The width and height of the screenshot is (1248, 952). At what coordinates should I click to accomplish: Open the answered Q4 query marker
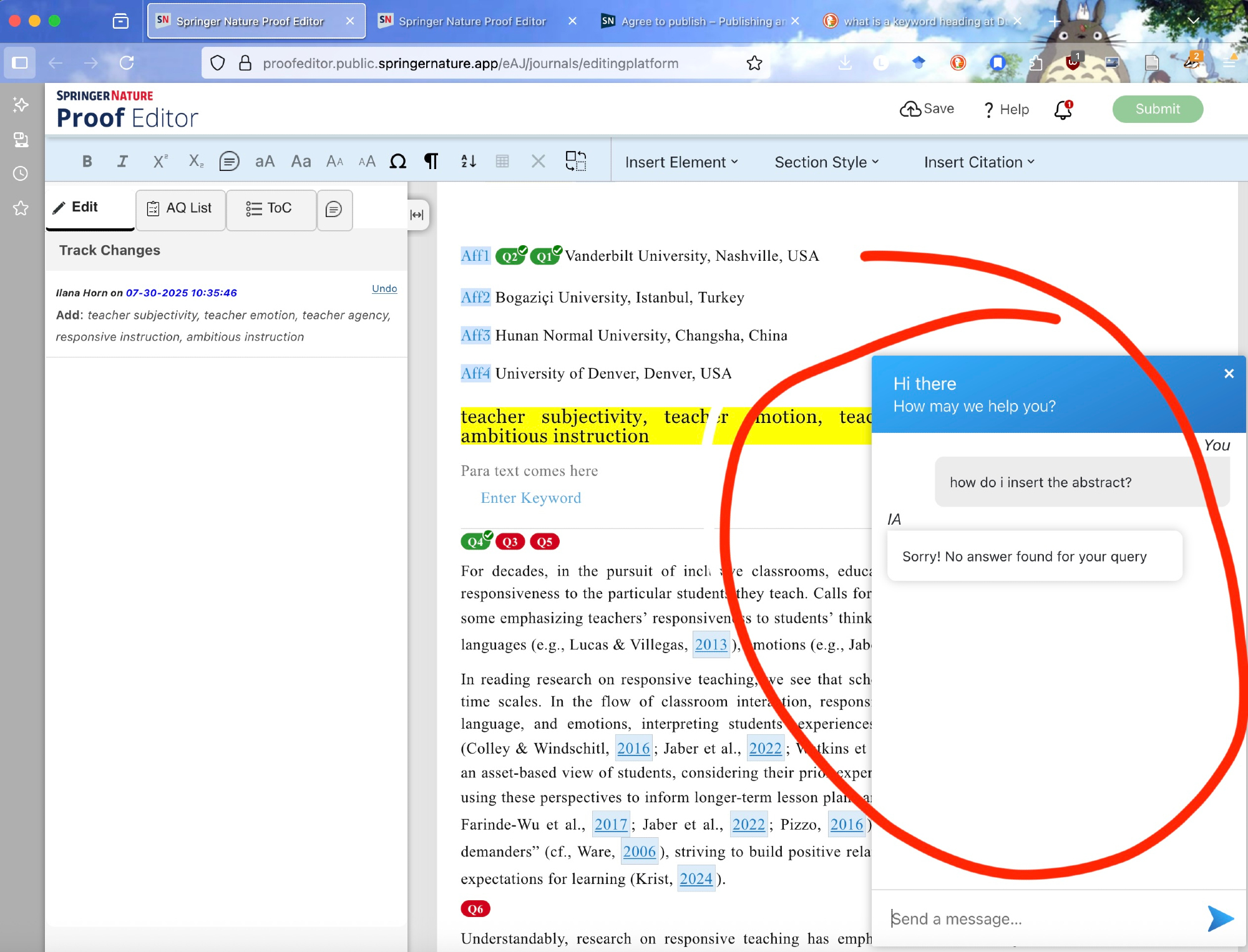[x=475, y=542]
